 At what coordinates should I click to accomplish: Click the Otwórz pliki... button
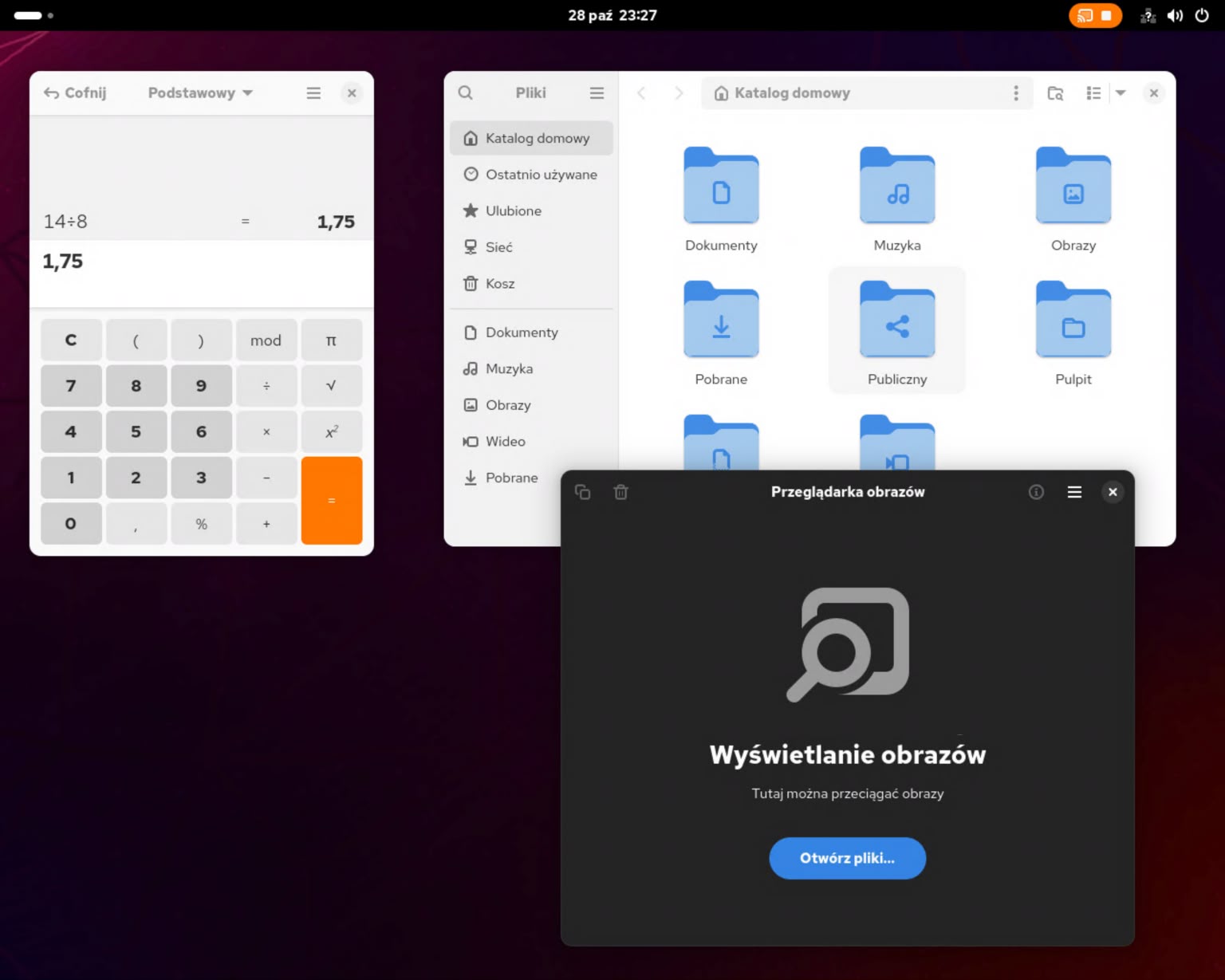click(847, 858)
